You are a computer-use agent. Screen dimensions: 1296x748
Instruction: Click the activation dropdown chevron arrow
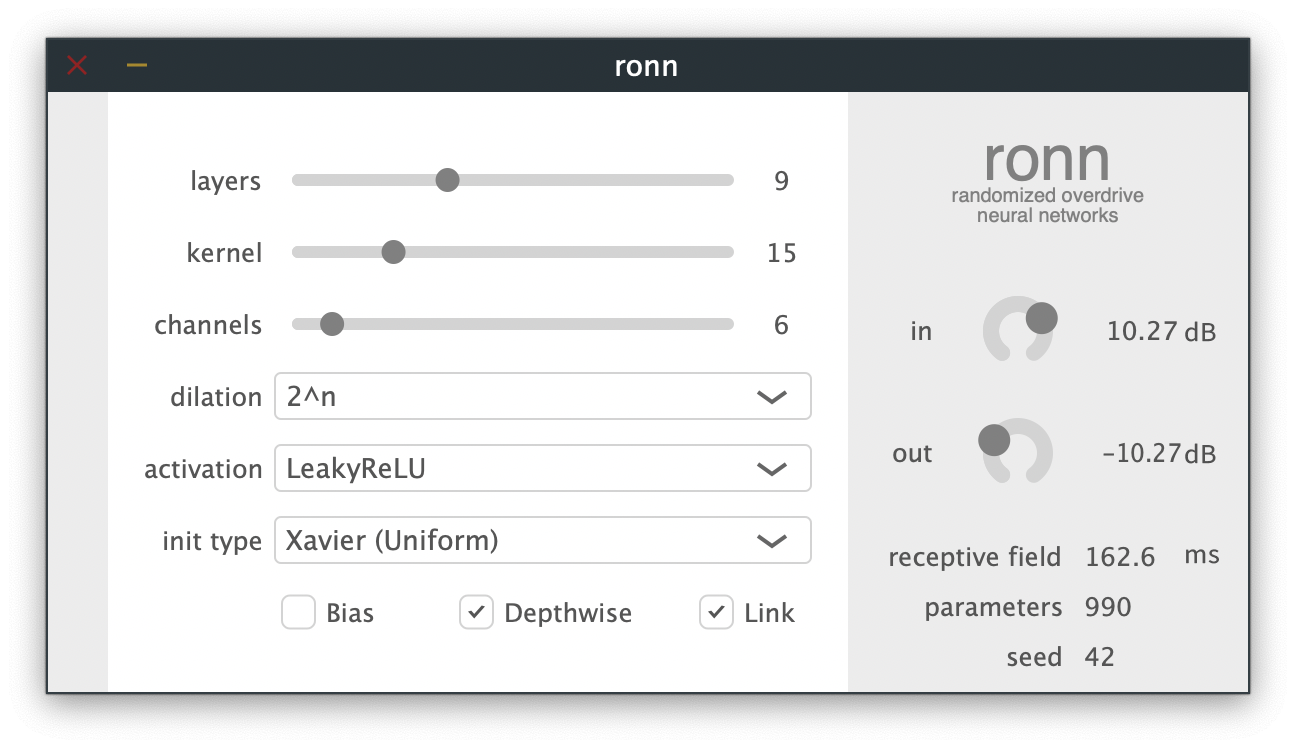pos(771,469)
